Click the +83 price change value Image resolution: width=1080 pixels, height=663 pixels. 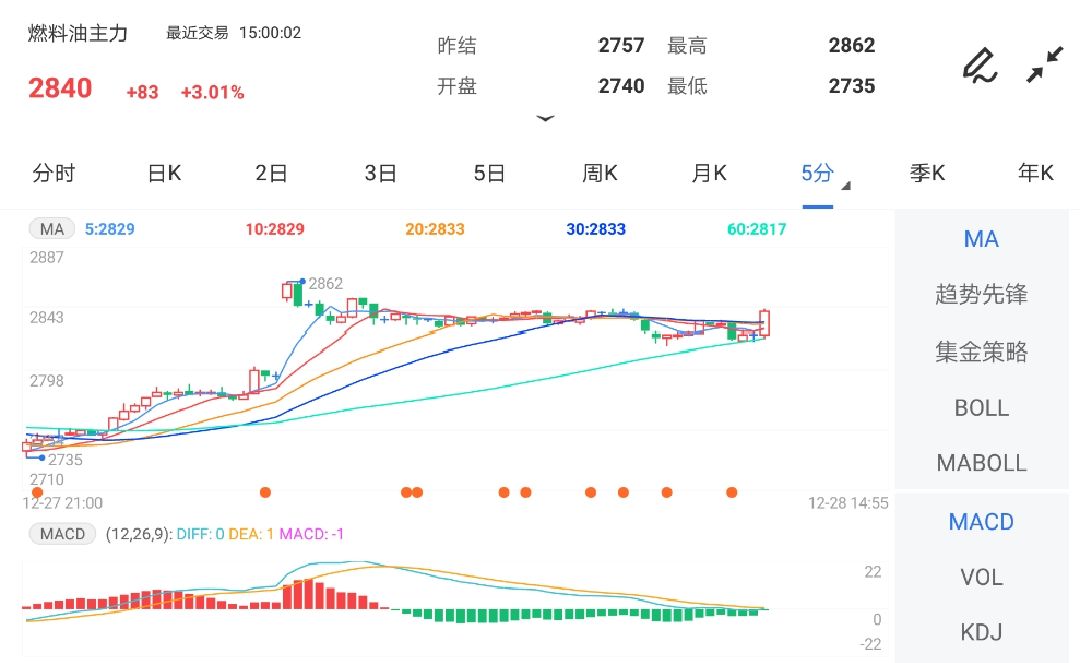coord(143,92)
